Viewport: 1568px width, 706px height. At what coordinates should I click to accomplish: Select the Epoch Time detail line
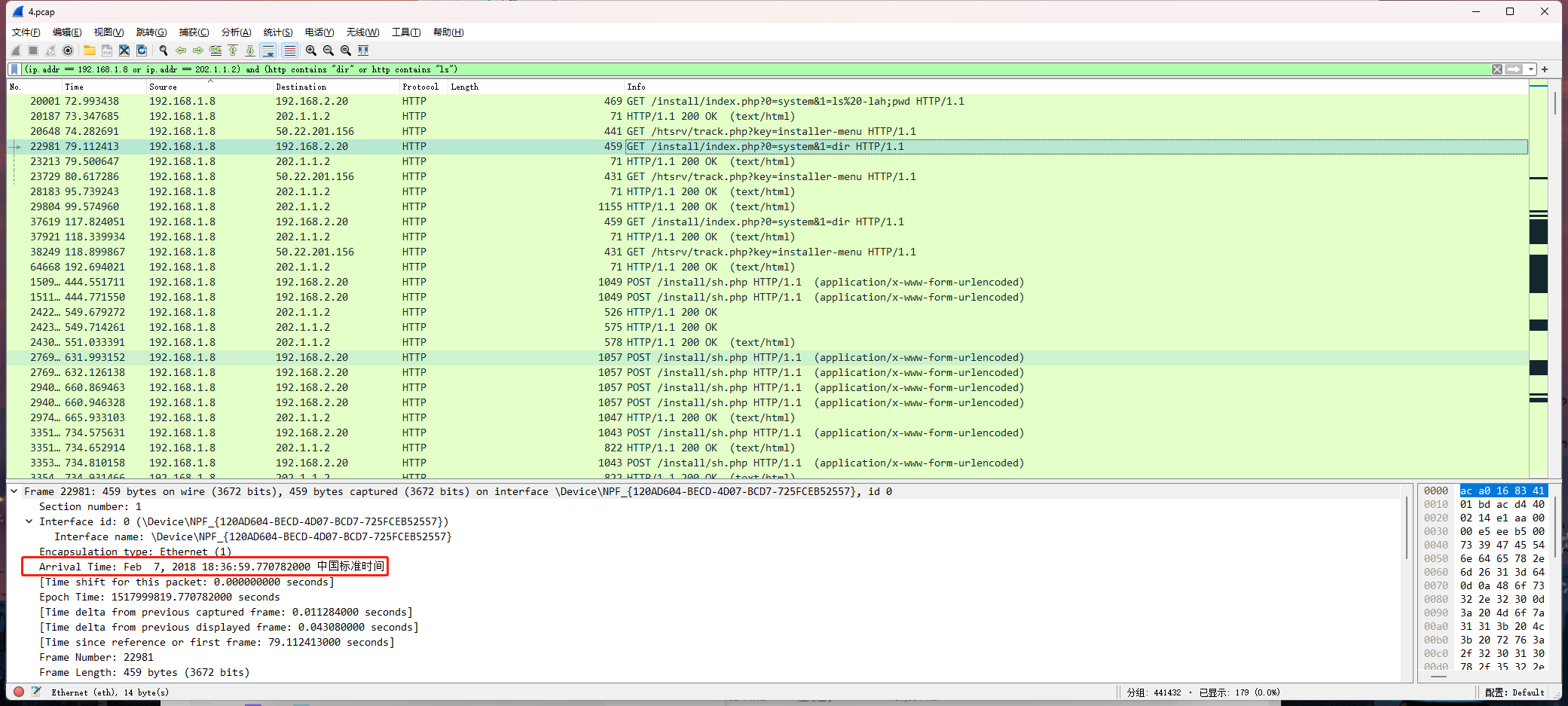pyautogui.click(x=159, y=597)
